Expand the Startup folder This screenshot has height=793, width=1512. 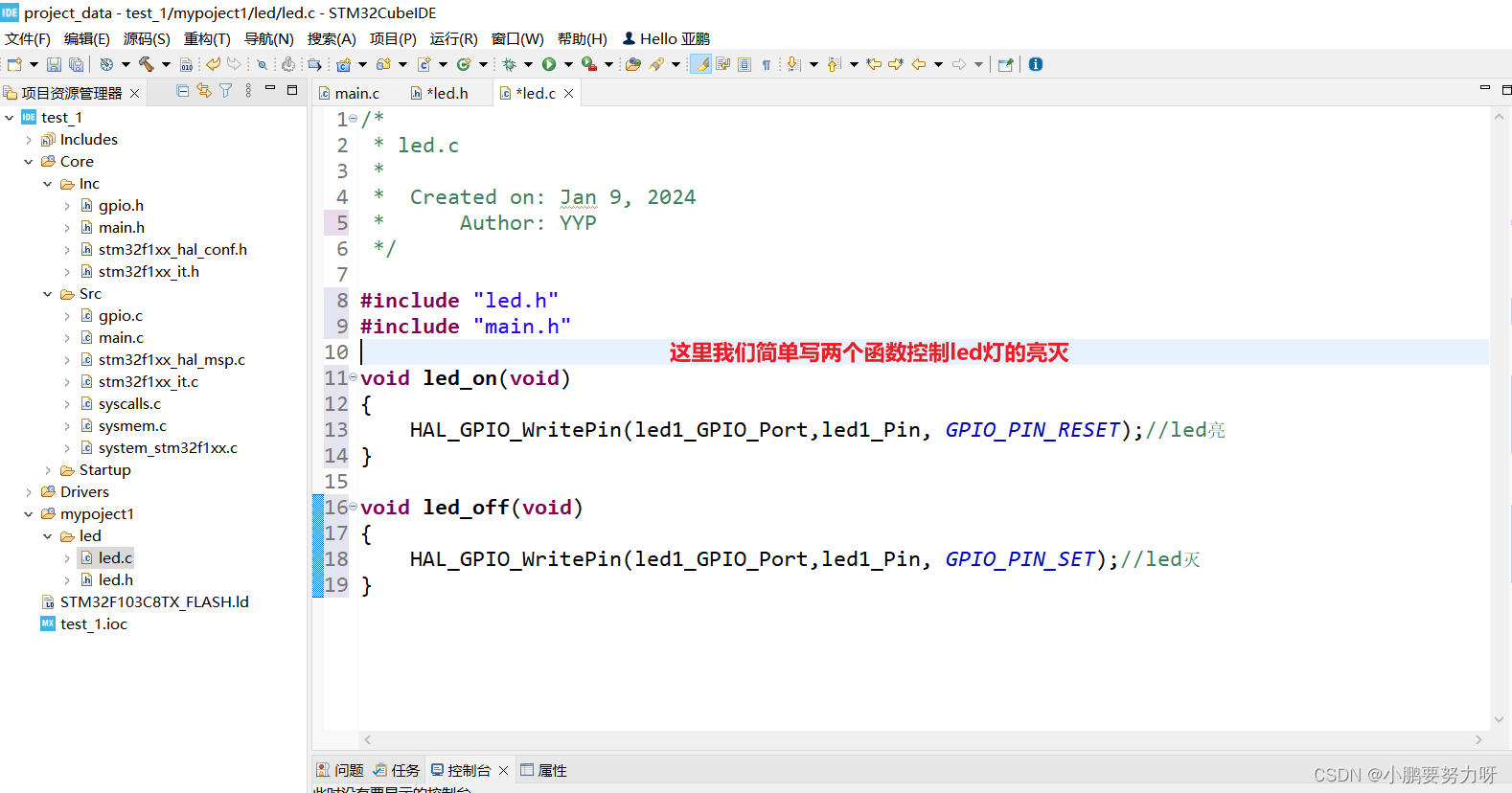48,470
